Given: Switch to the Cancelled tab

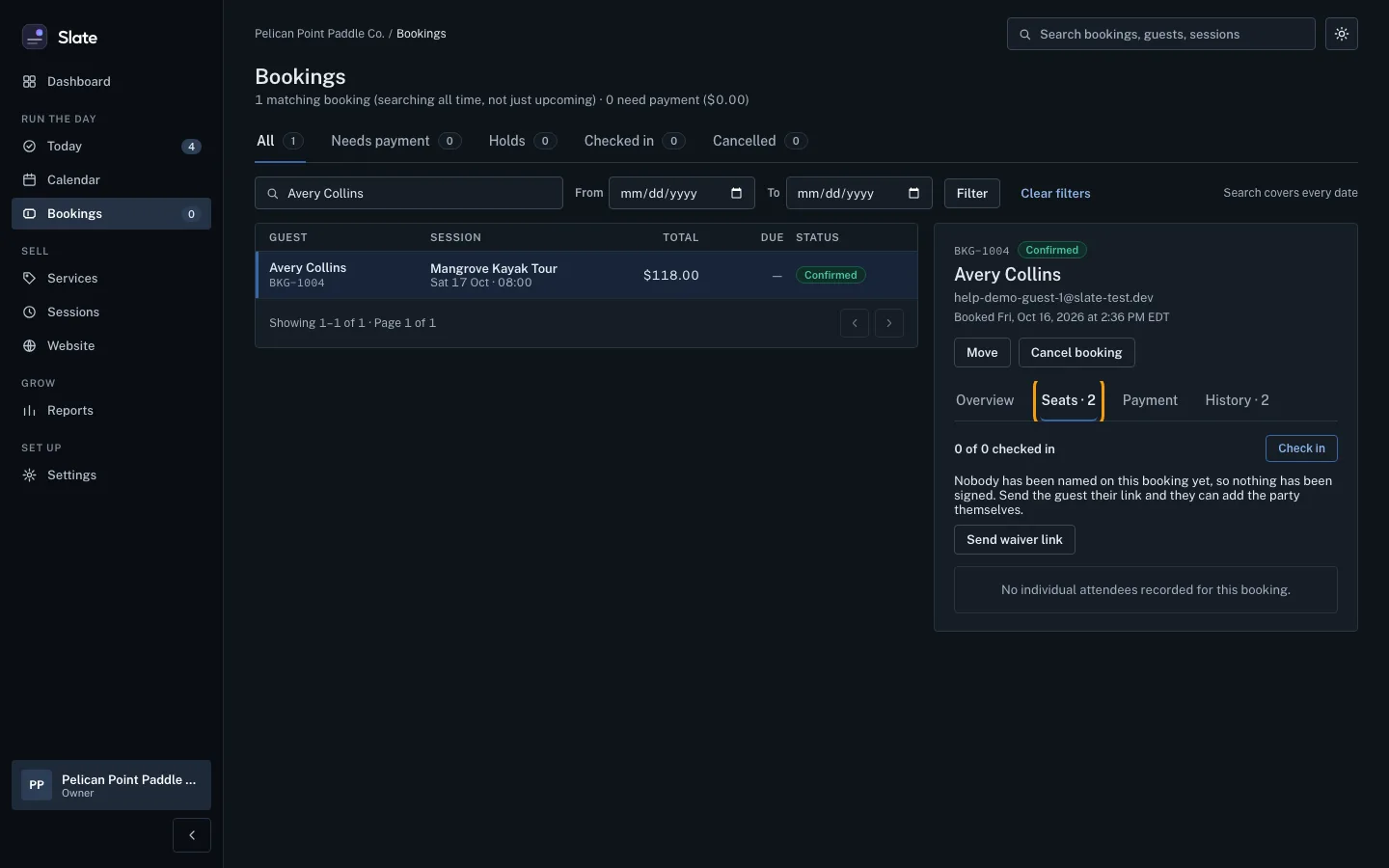Looking at the screenshot, I should tap(760, 141).
